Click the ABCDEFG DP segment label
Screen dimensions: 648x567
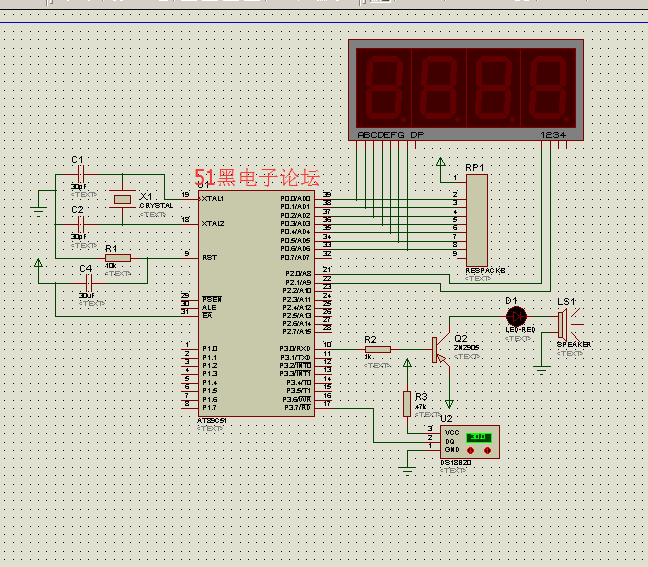pos(391,135)
